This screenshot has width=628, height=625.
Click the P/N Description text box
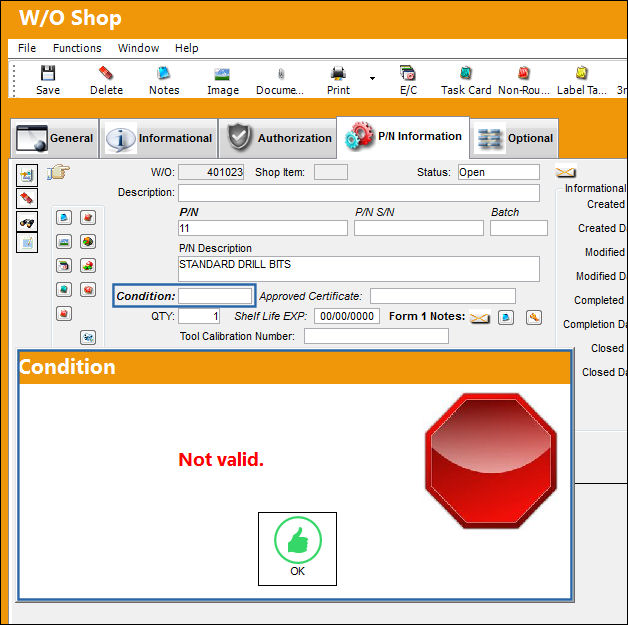[359, 269]
